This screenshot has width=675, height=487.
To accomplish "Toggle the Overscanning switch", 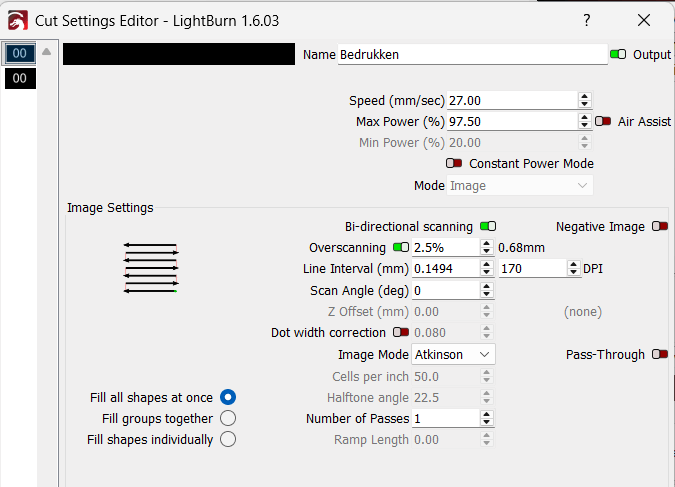I will (401, 247).
